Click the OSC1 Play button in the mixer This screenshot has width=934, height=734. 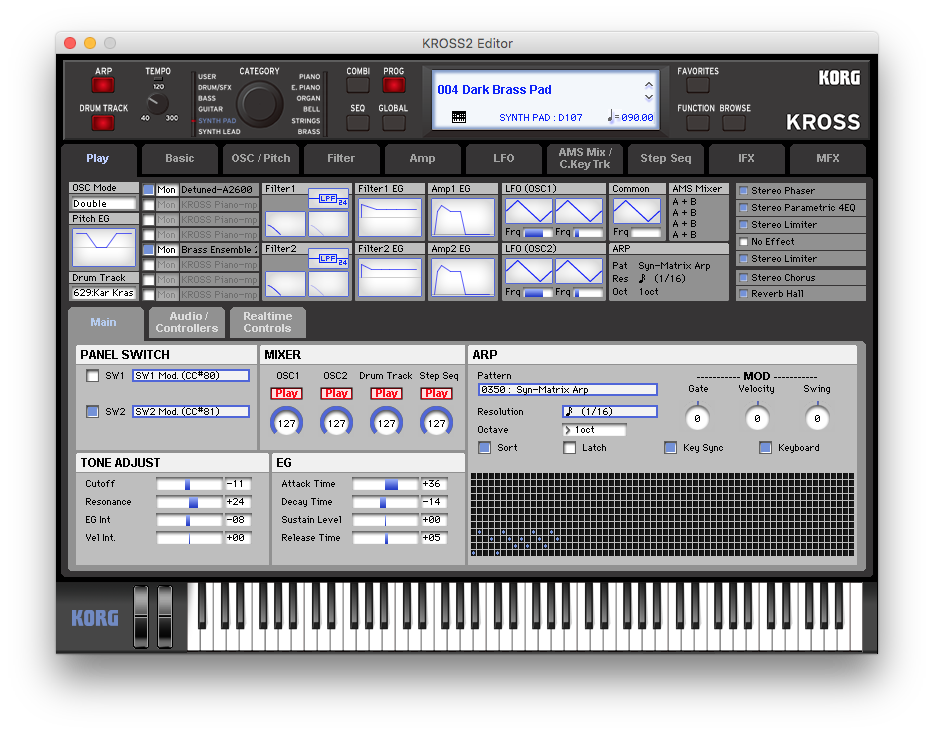point(287,394)
